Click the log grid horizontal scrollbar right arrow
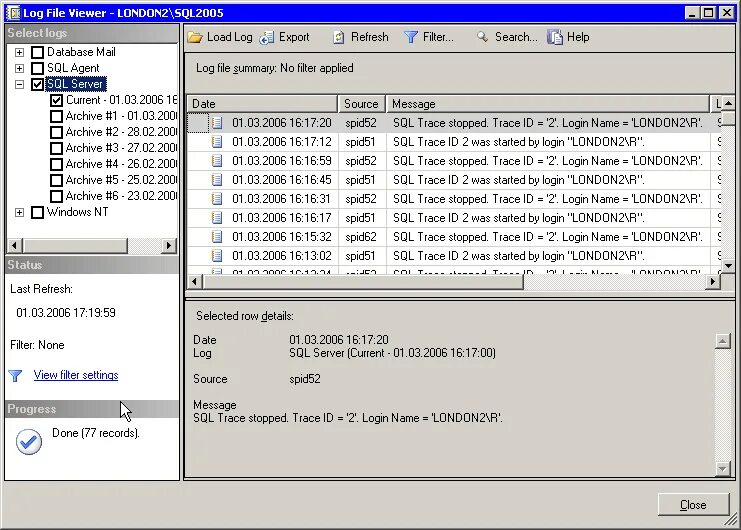This screenshot has height=530, width=741. click(713, 282)
